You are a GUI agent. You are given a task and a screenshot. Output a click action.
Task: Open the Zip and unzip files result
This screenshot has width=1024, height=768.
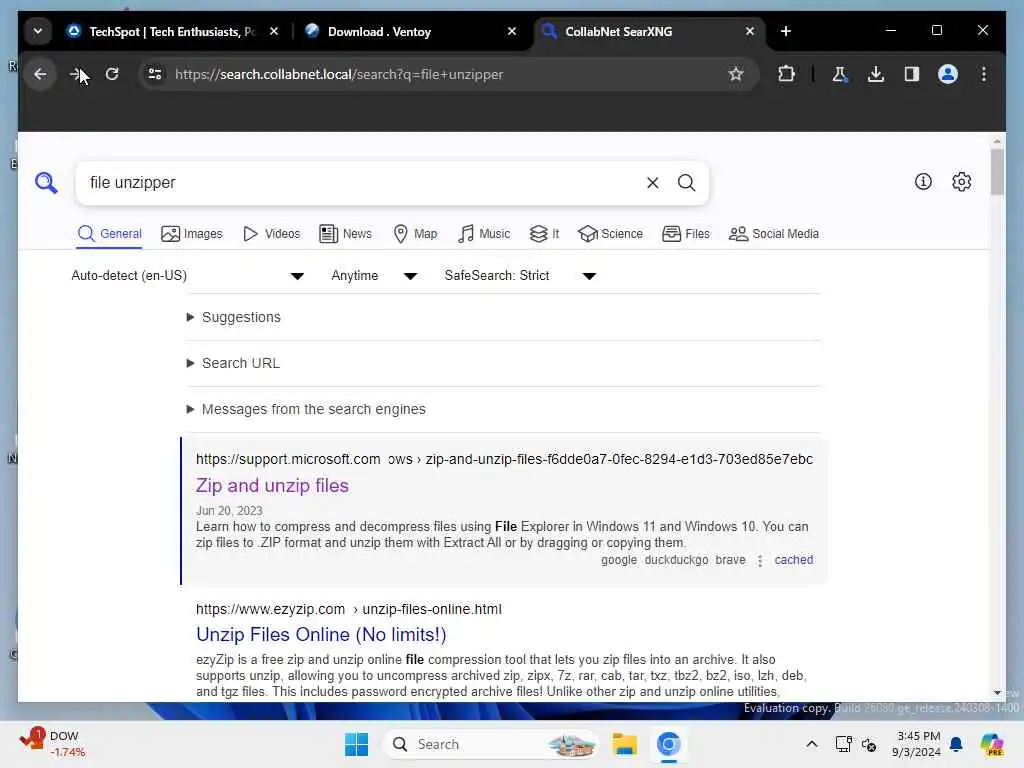(272, 486)
